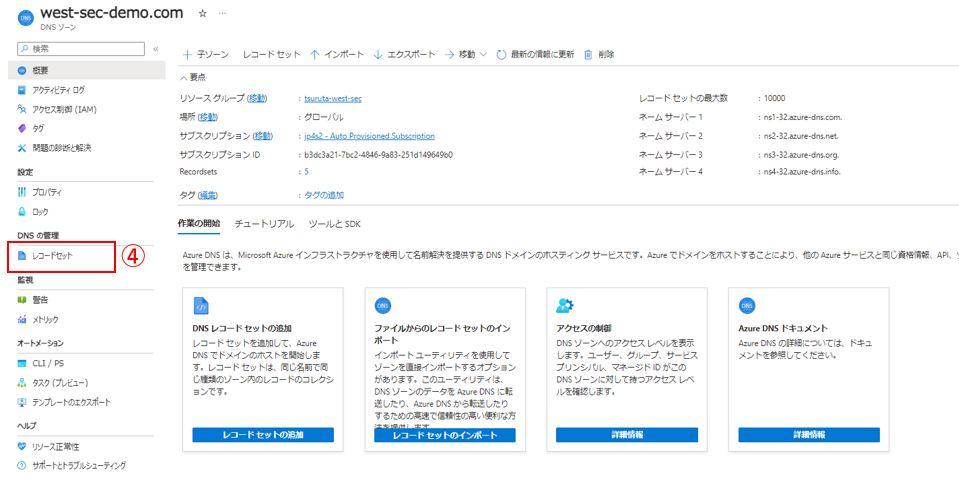Screen dimensions: 959x488
Task: Click the DNS zone icon beside the title
Action: point(26,18)
